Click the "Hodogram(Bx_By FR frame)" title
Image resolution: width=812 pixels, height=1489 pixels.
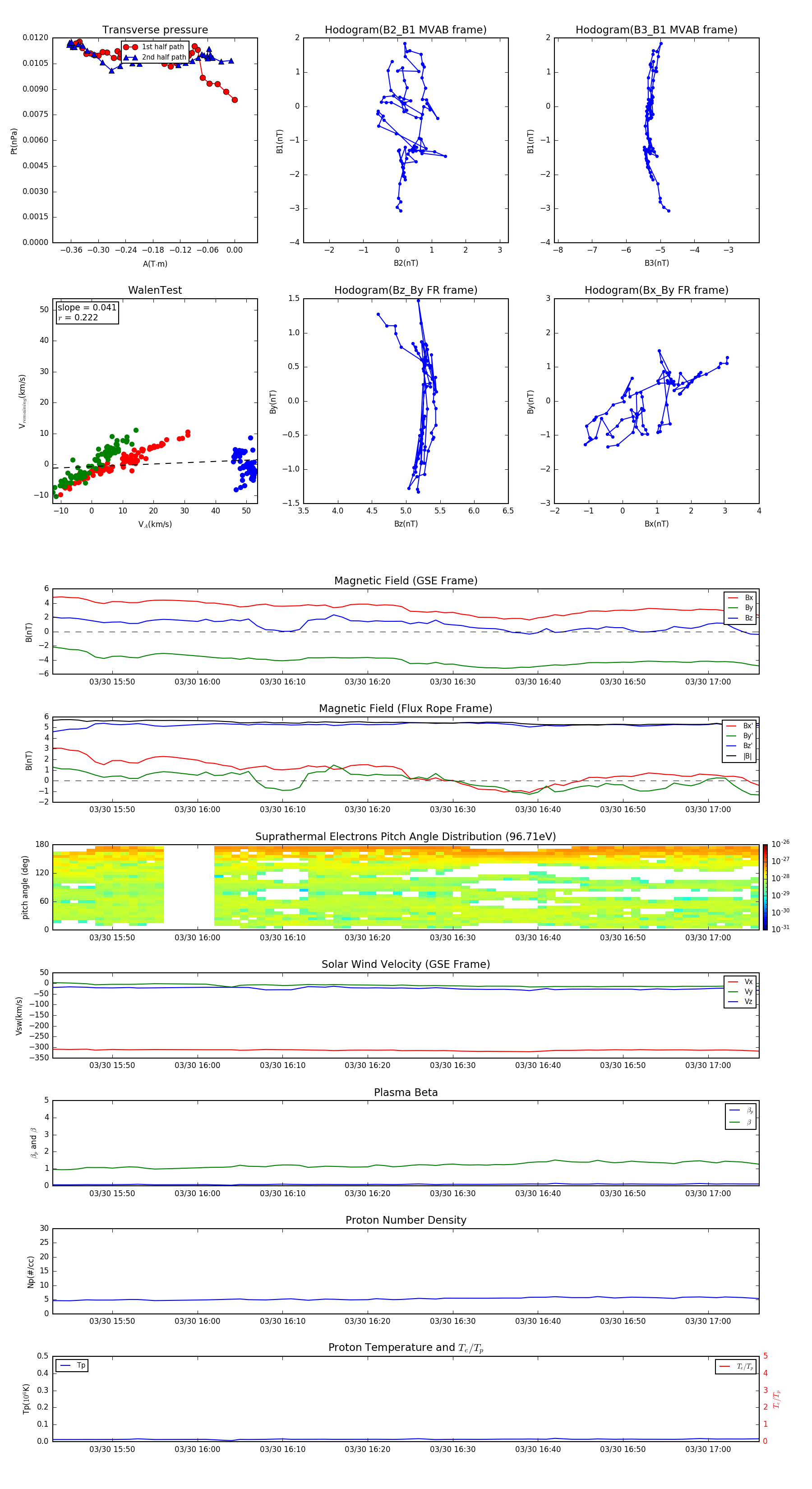pos(656,290)
